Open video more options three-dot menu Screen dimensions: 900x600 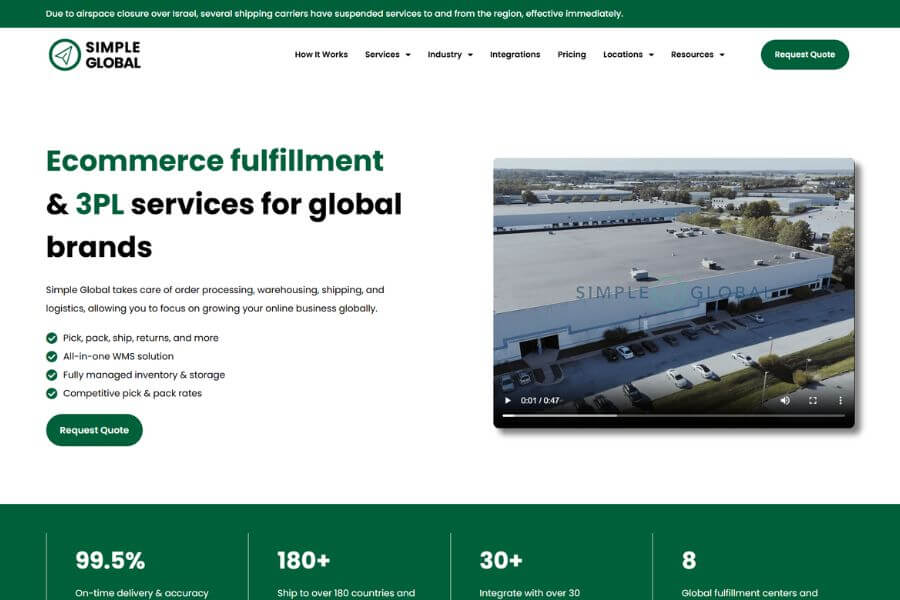(840, 400)
